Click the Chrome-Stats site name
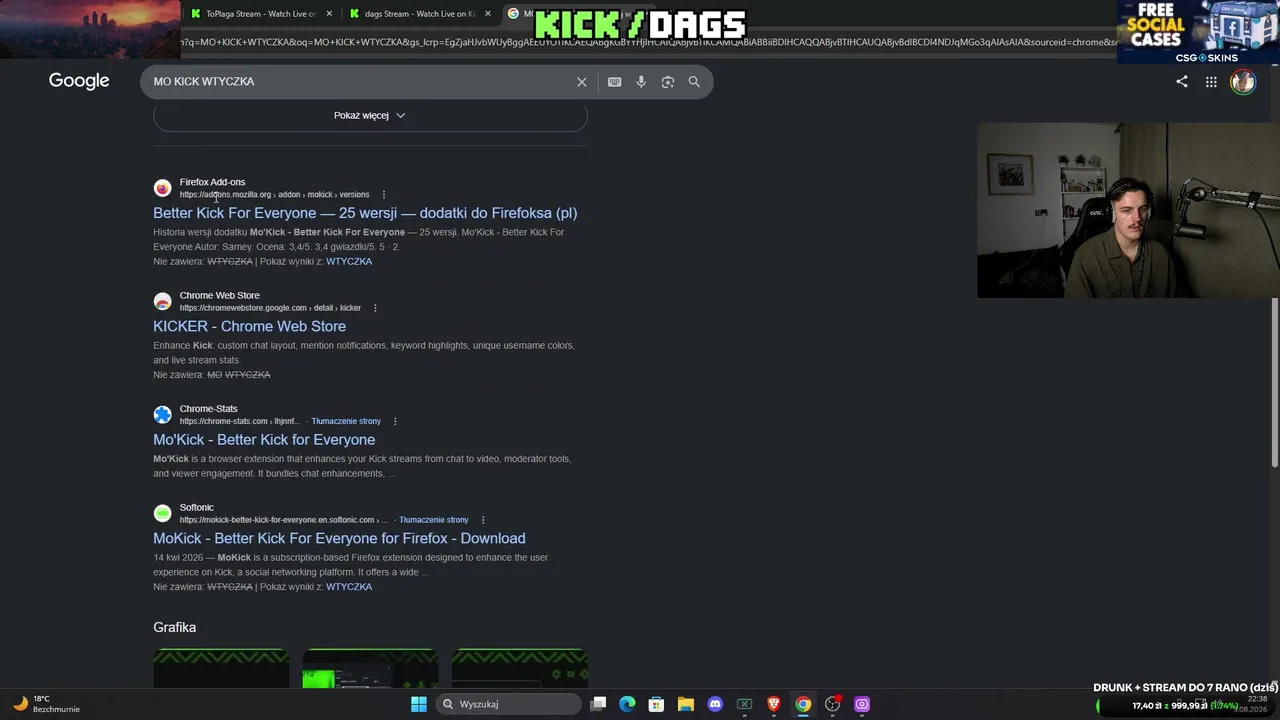 (x=208, y=408)
